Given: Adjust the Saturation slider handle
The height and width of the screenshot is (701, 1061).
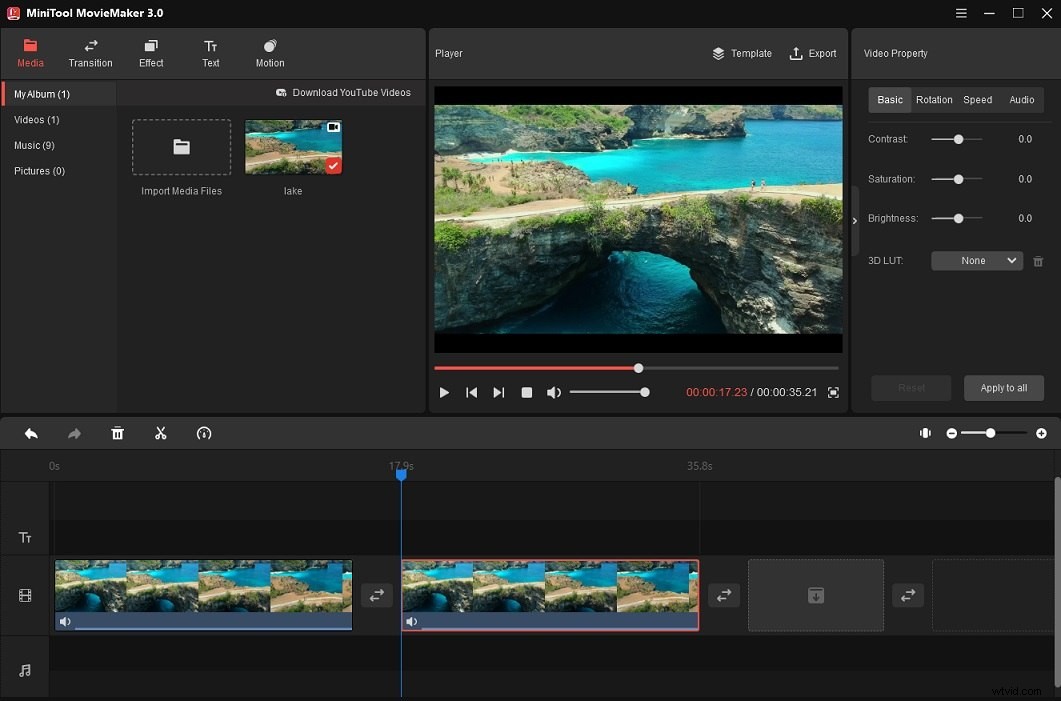Looking at the screenshot, I should [x=956, y=179].
